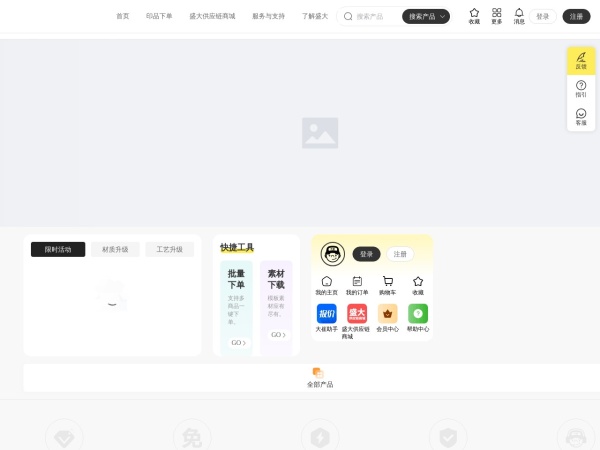Image resolution: width=600 pixels, height=450 pixels.
Task: Click the user avatar icon
Action: coord(333,254)
